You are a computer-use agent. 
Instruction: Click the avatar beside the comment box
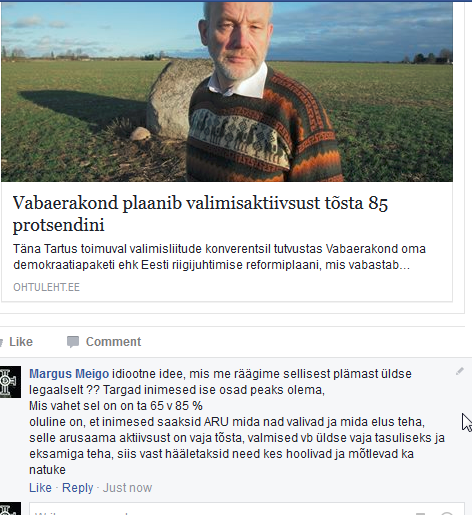pyautogui.click(x=10, y=508)
